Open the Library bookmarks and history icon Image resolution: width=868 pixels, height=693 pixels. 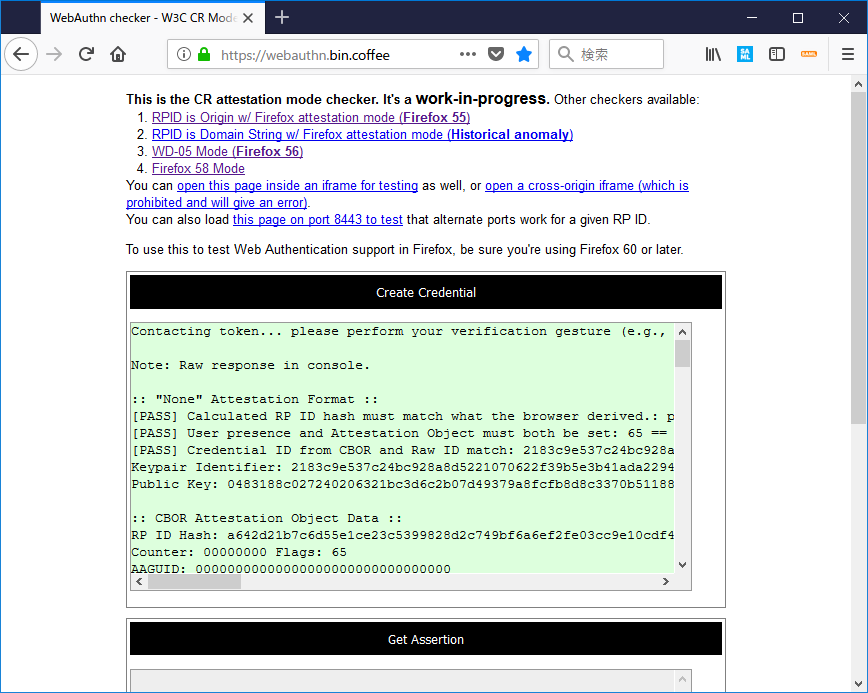click(713, 54)
